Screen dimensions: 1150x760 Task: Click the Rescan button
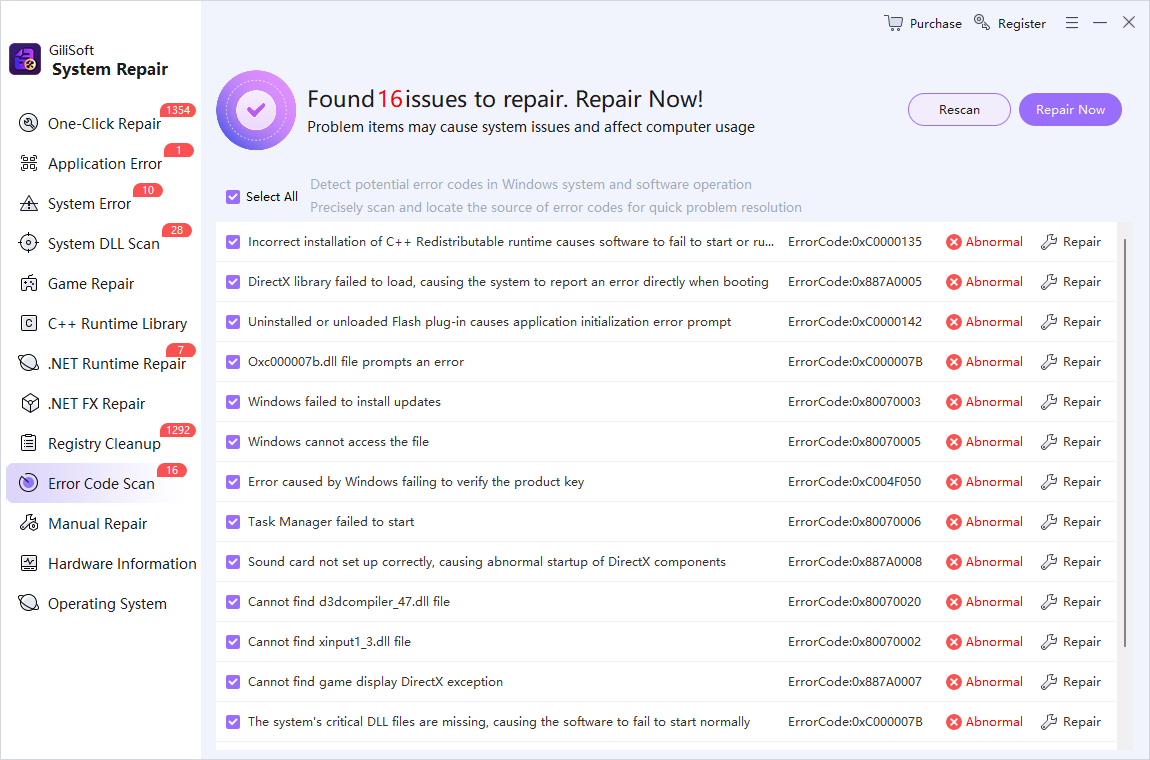pyautogui.click(x=959, y=109)
